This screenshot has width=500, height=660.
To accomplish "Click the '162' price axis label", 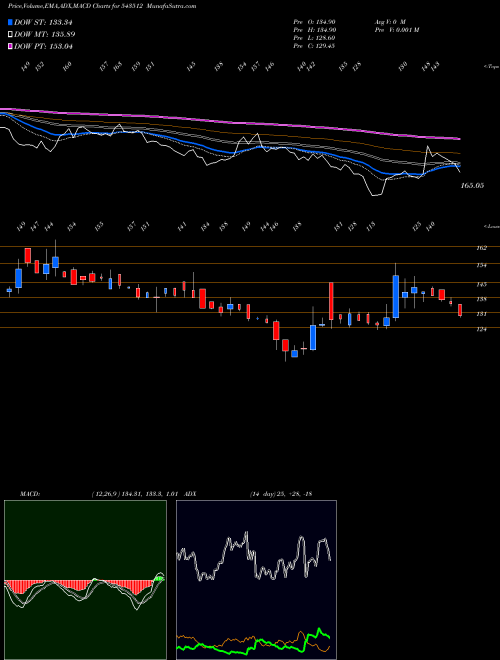I will click(x=481, y=248).
